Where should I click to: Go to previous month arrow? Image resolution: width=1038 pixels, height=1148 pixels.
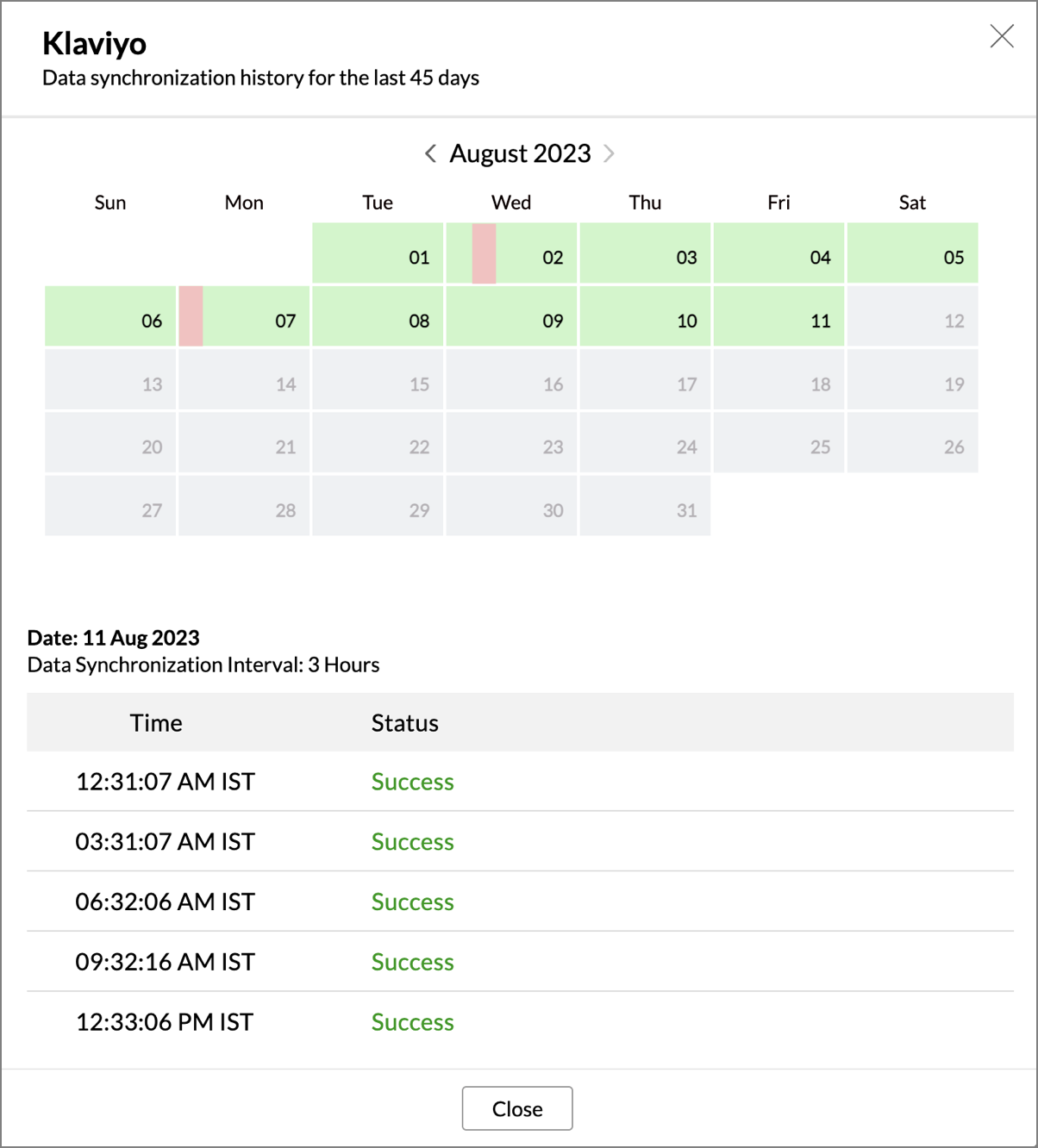point(430,153)
